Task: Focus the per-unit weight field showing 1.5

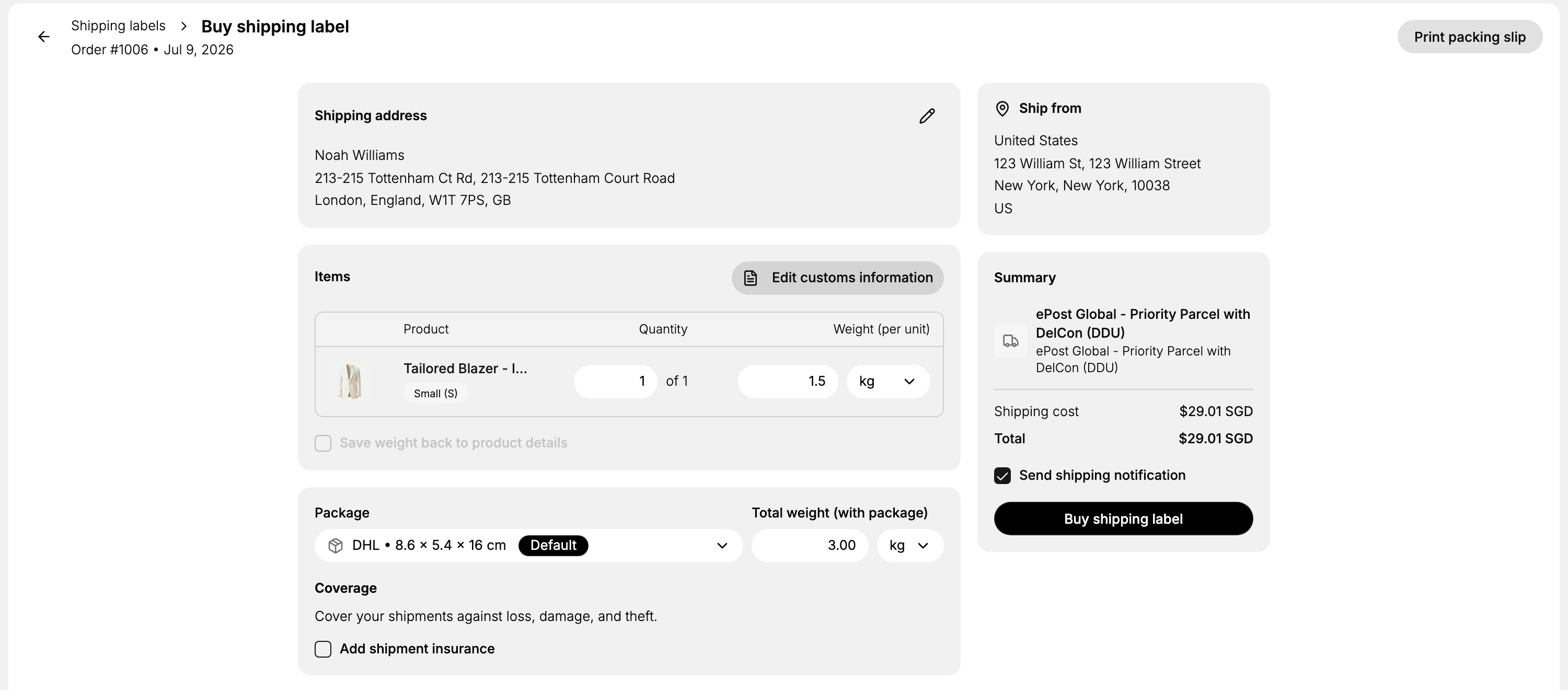Action: pos(788,382)
